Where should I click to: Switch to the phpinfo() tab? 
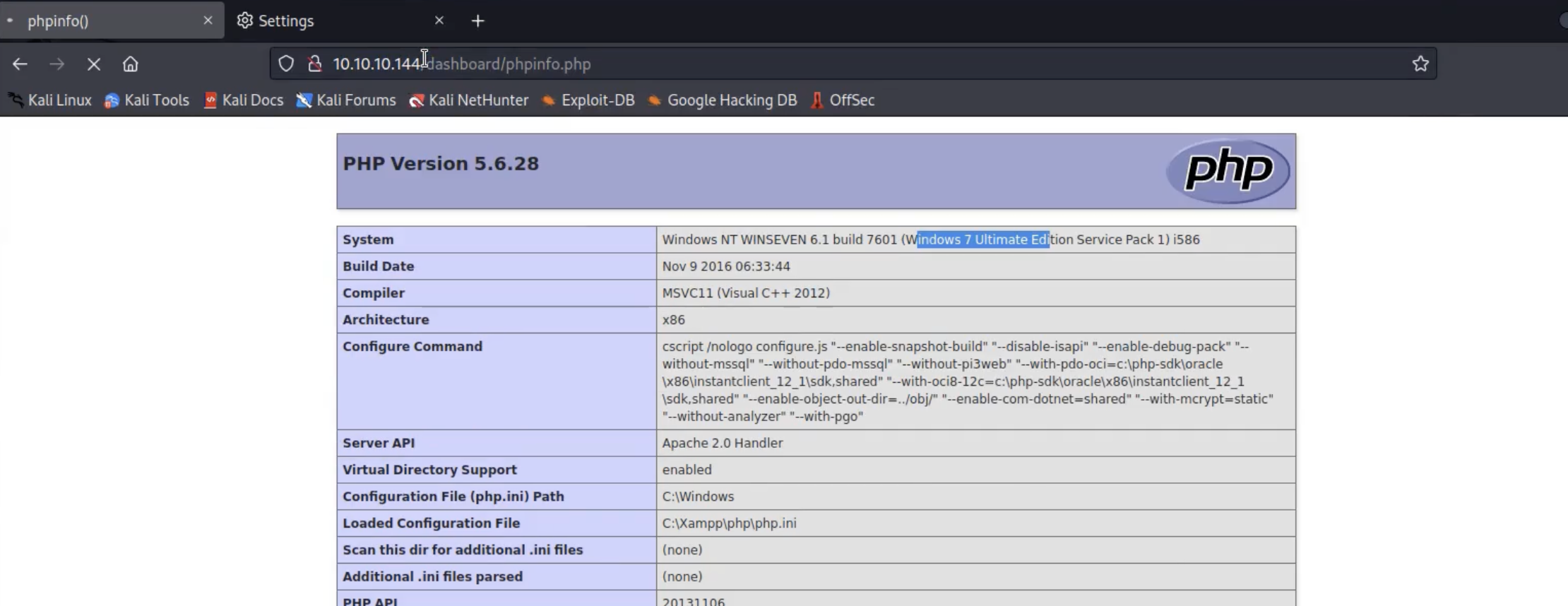click(x=112, y=20)
